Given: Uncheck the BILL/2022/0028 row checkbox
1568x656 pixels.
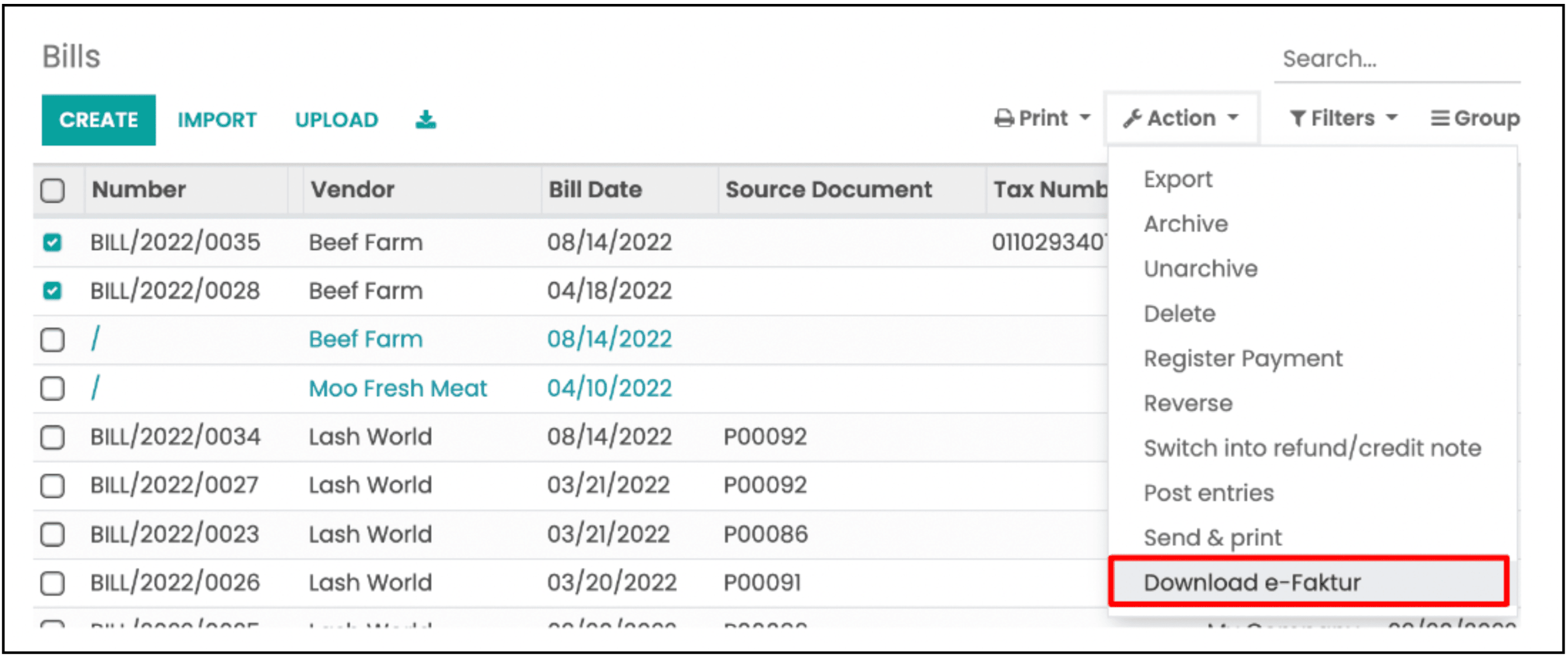Looking at the screenshot, I should coord(52,291).
